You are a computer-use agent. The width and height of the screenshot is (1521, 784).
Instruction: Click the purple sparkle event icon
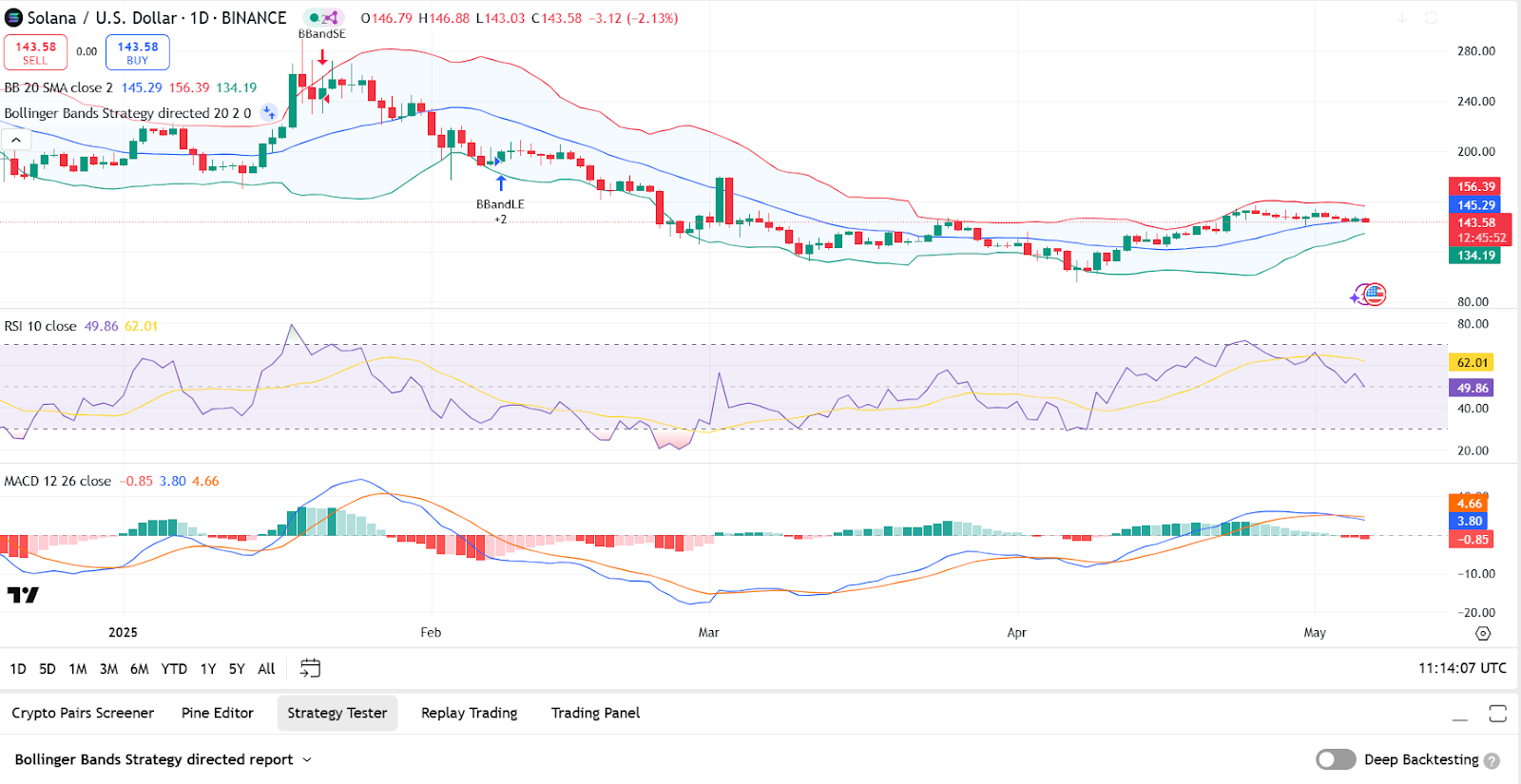pos(1357,297)
